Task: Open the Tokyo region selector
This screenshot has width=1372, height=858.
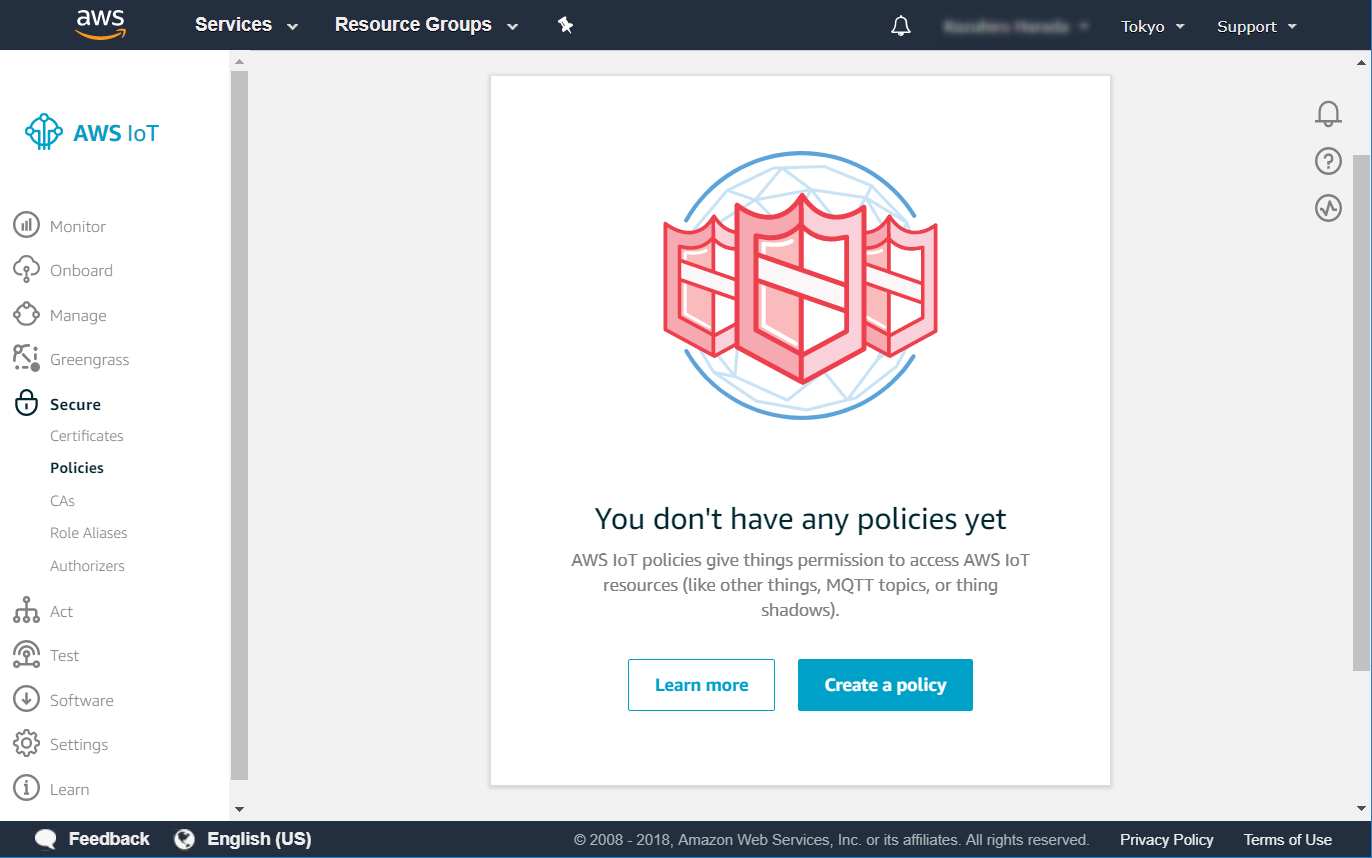Action: (1152, 27)
